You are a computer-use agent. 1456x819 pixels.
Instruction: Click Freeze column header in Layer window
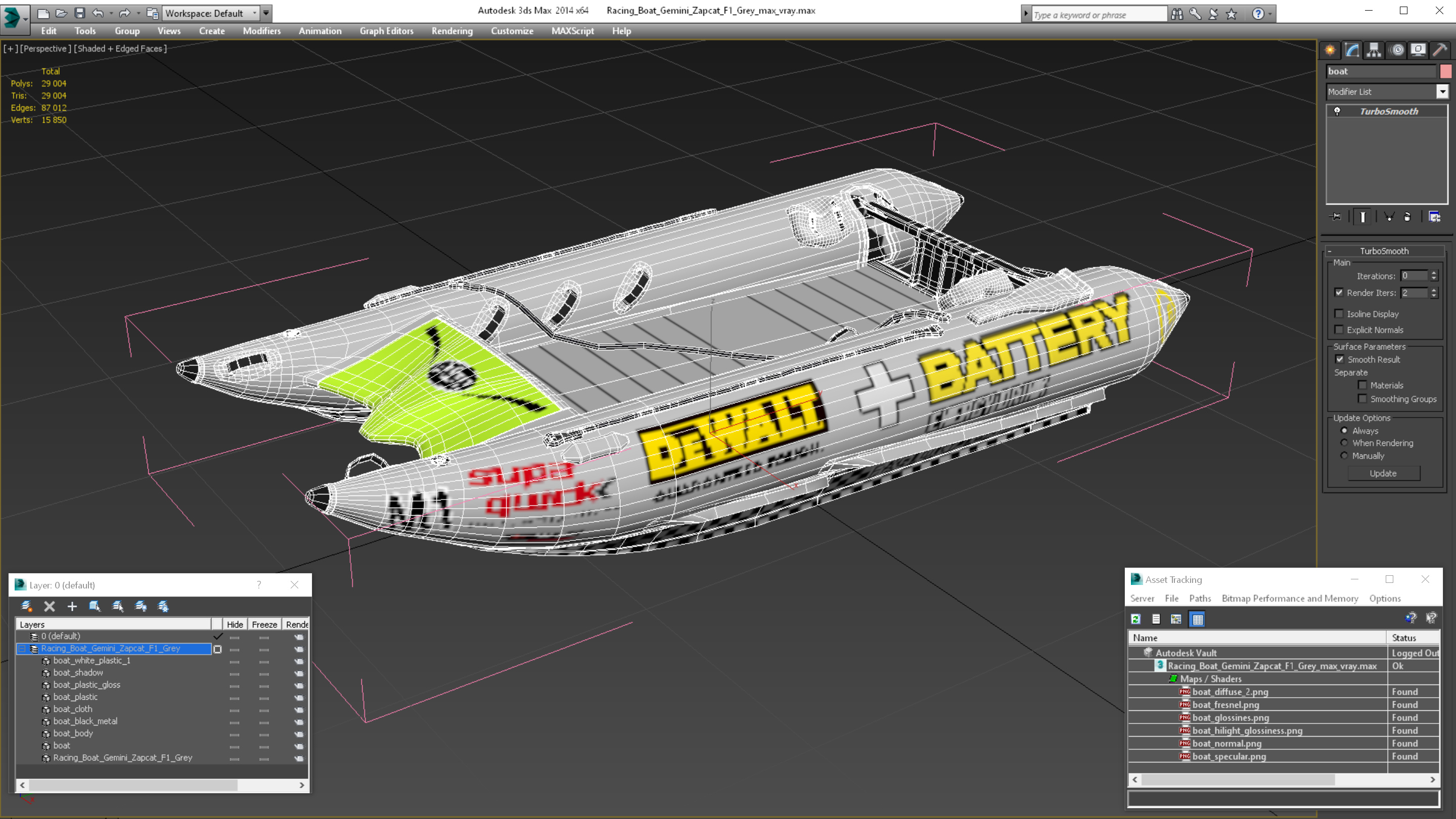click(264, 624)
